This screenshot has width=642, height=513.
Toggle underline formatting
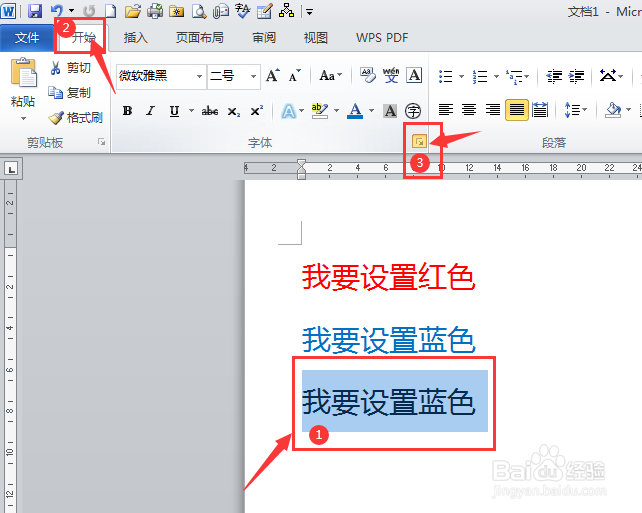point(174,111)
